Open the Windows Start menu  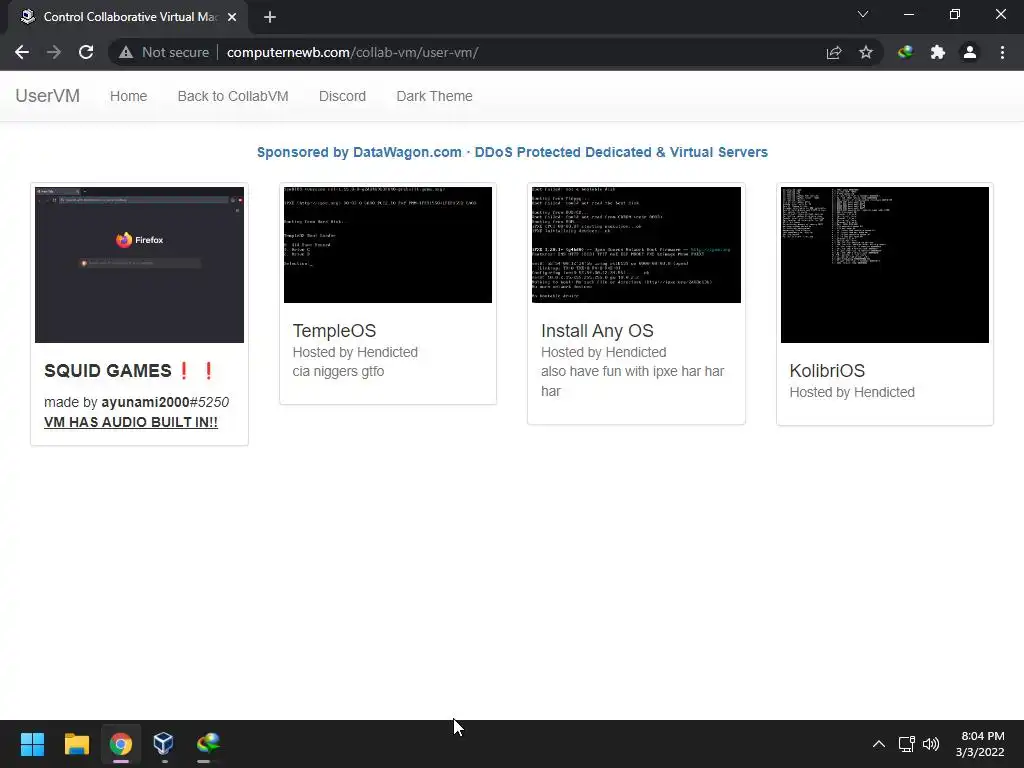point(32,744)
